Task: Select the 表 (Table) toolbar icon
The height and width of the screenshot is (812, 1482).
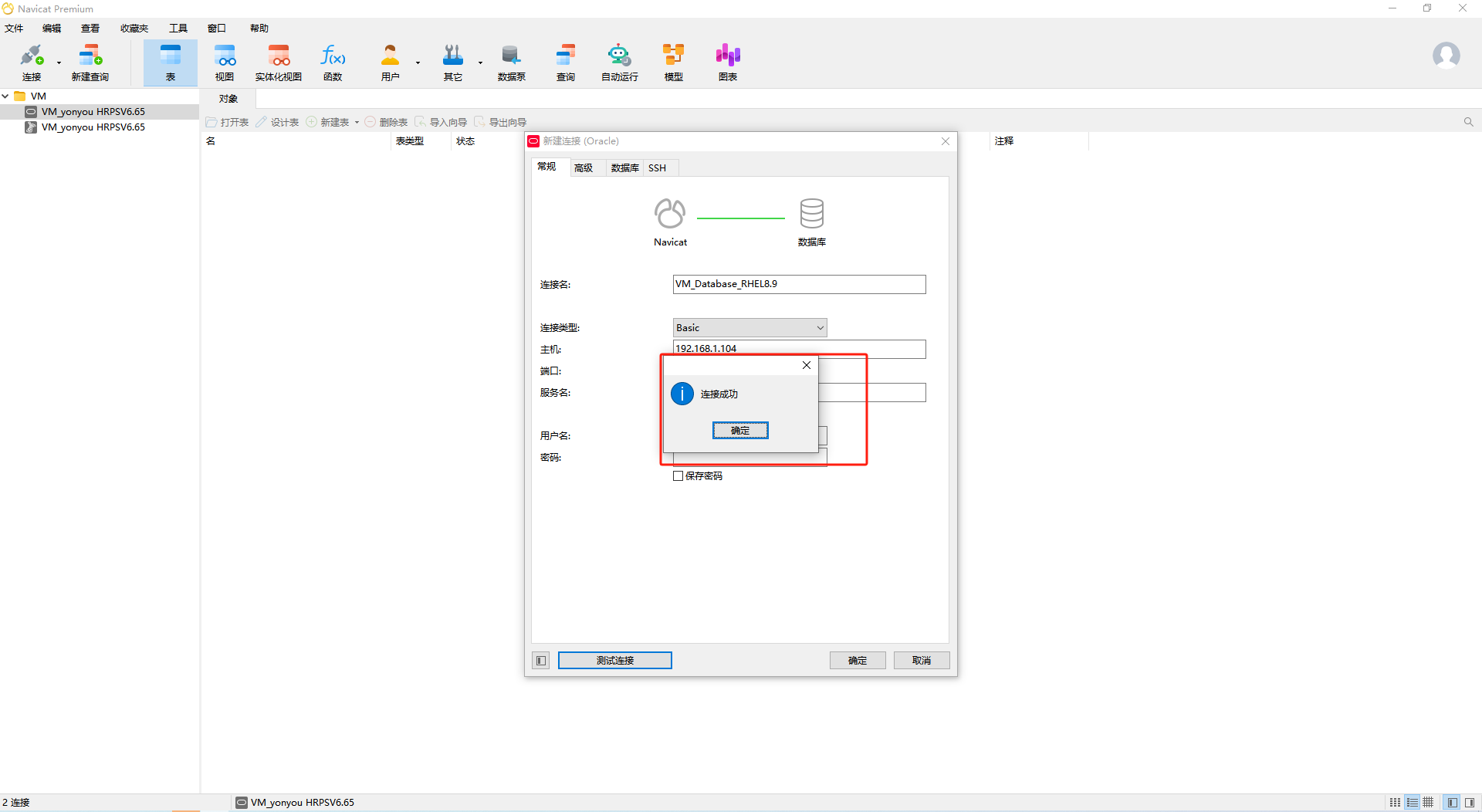Action: pyautogui.click(x=171, y=62)
